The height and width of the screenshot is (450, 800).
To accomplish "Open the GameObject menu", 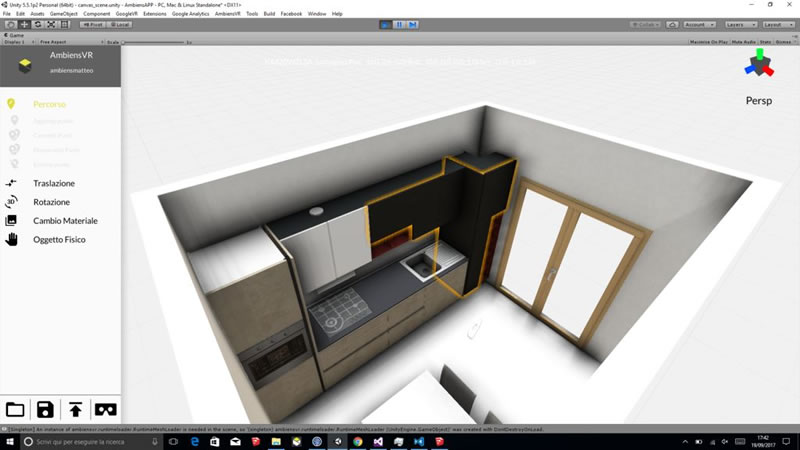I will pyautogui.click(x=63, y=14).
